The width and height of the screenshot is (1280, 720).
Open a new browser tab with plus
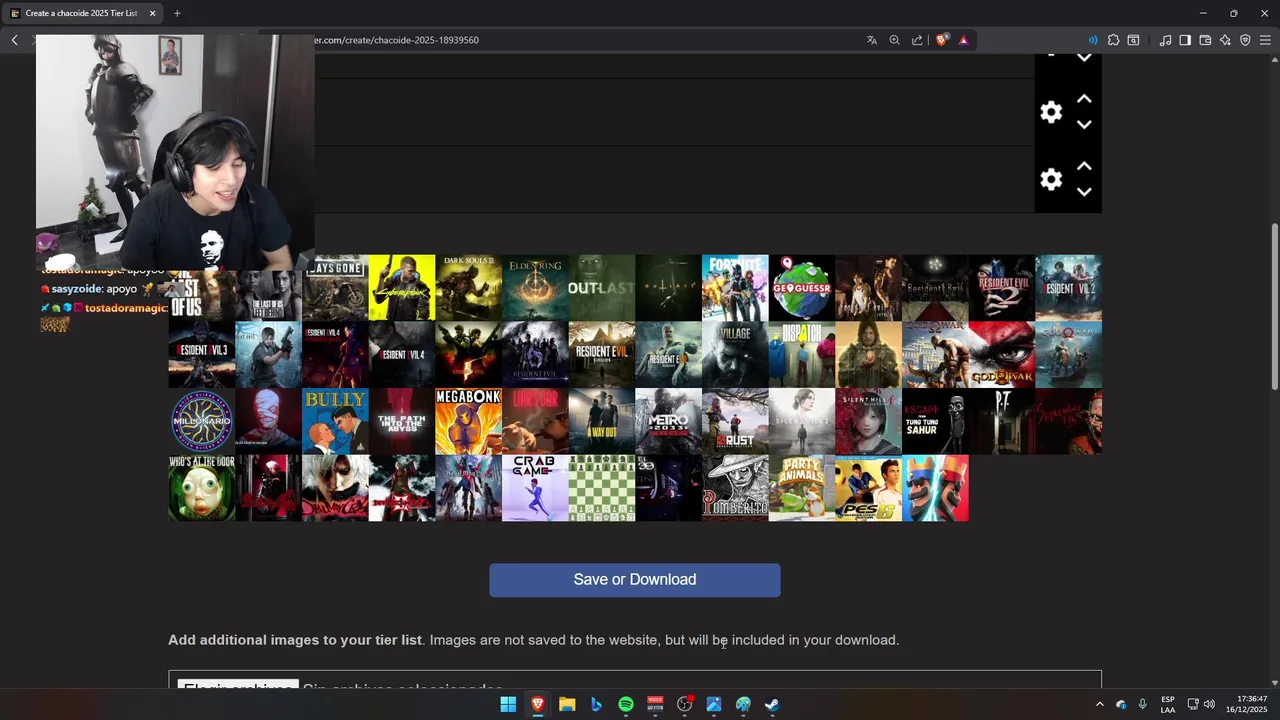pyautogui.click(x=177, y=13)
